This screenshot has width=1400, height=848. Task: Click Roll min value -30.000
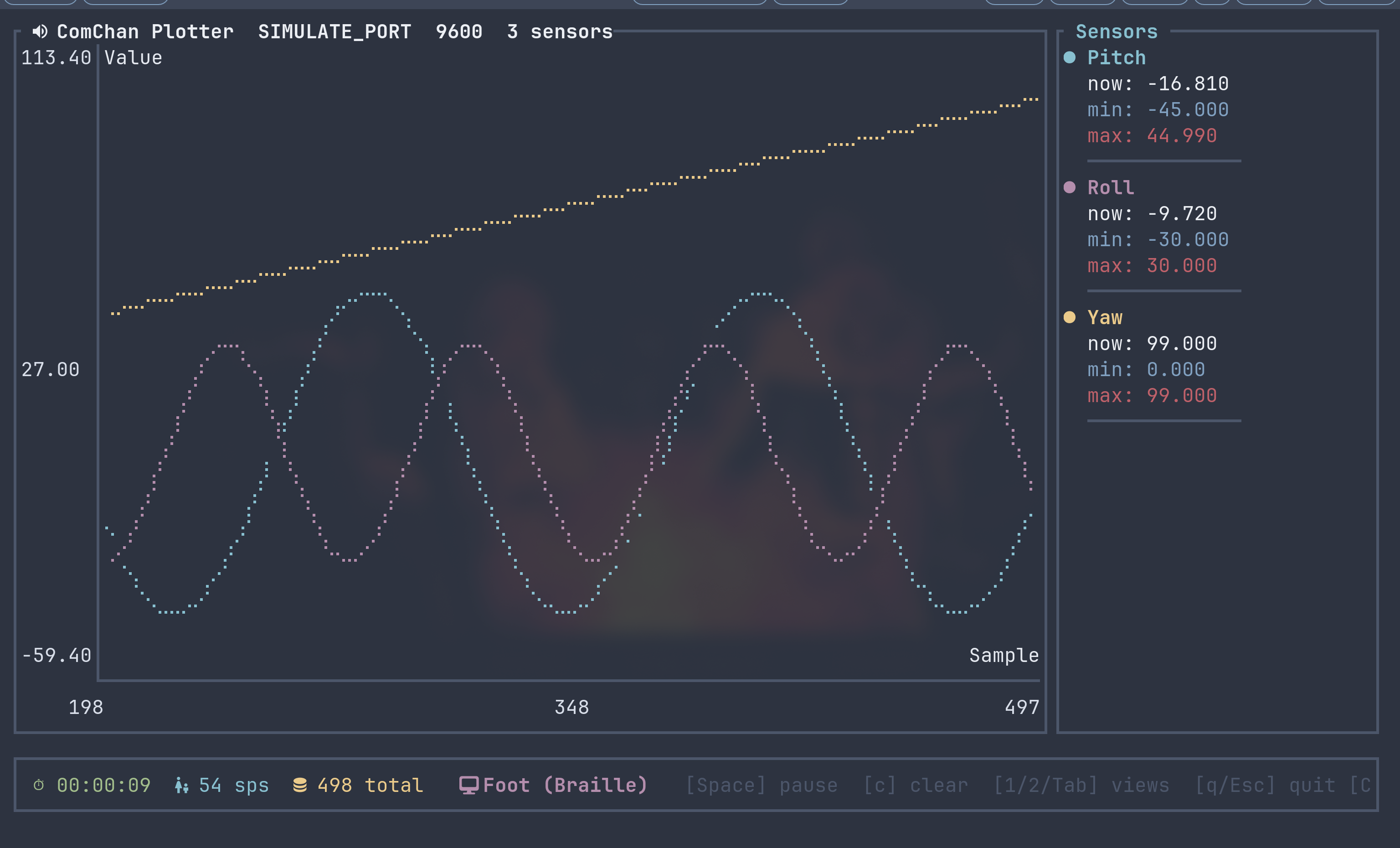1188,239
